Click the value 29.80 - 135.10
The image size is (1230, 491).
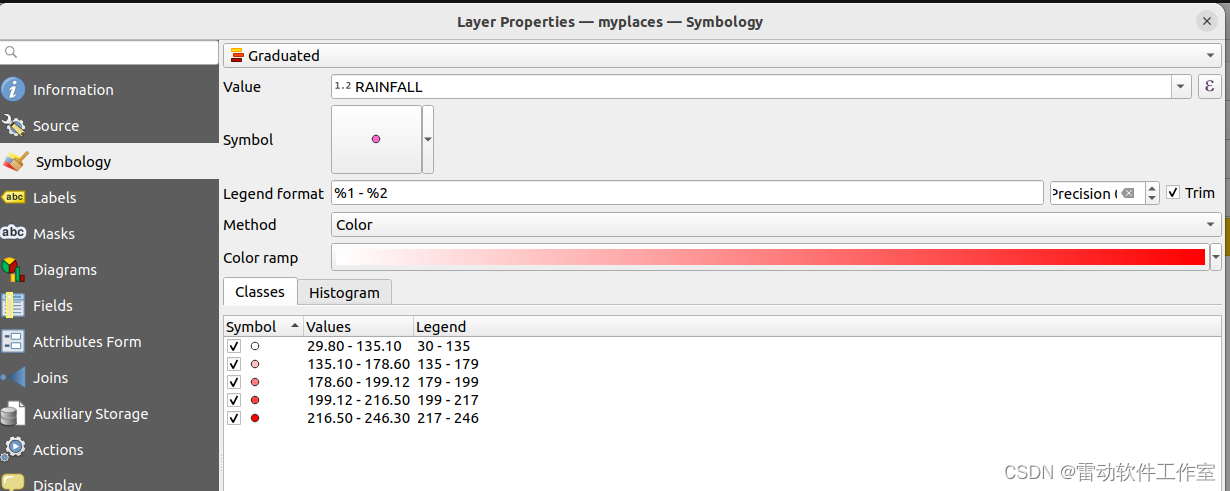point(354,346)
